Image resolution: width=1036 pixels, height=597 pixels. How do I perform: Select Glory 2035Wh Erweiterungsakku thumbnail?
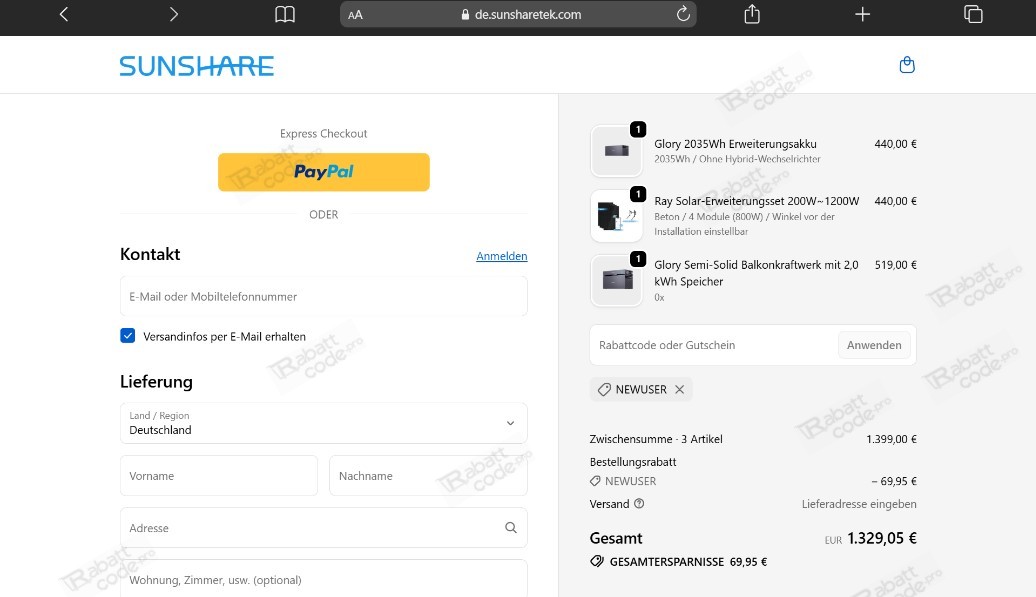[616, 151]
